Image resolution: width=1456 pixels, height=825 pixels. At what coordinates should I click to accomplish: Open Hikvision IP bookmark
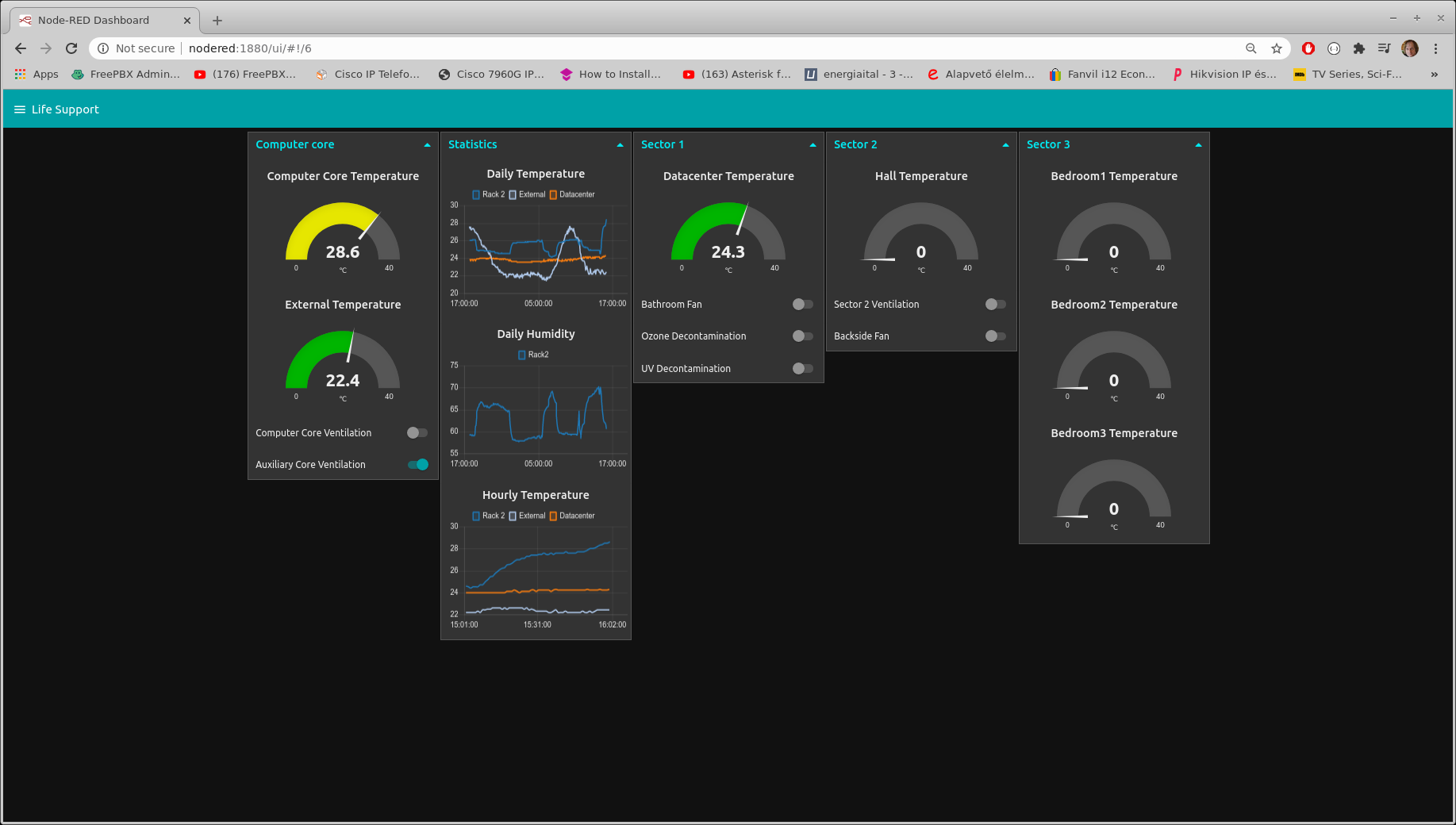tap(1224, 74)
